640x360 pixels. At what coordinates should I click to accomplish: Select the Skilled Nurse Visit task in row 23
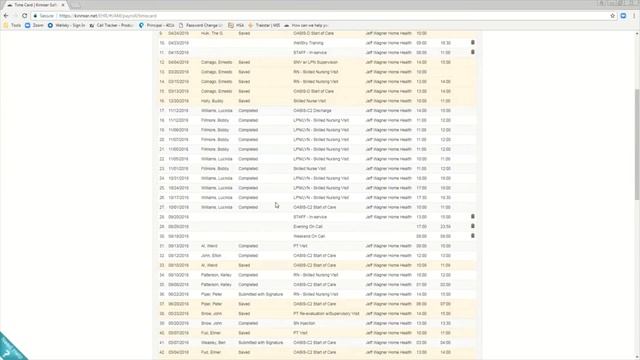[x=309, y=169]
